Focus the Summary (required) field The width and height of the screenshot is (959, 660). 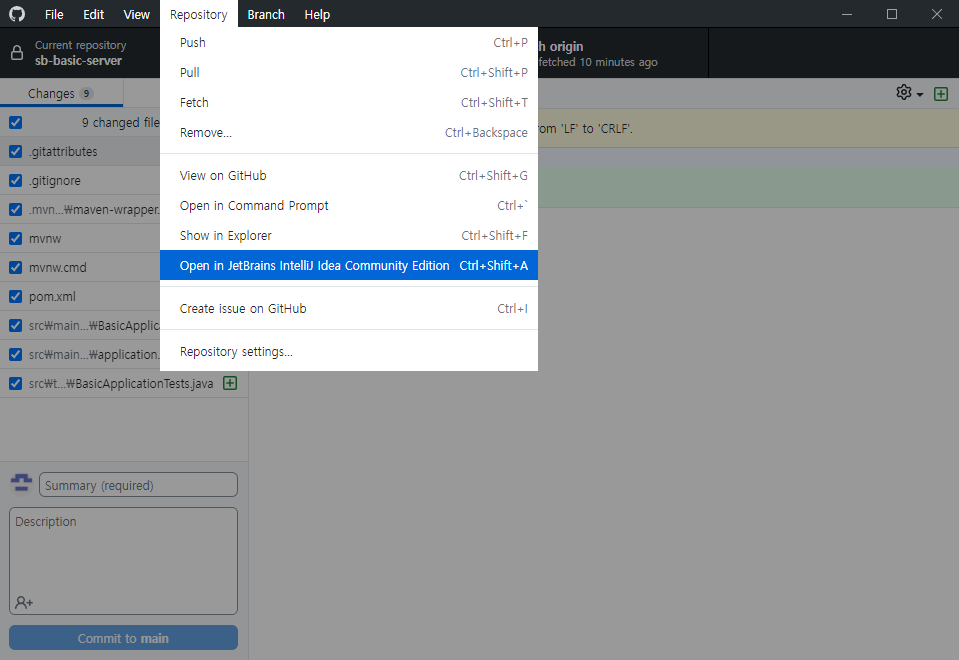138,485
